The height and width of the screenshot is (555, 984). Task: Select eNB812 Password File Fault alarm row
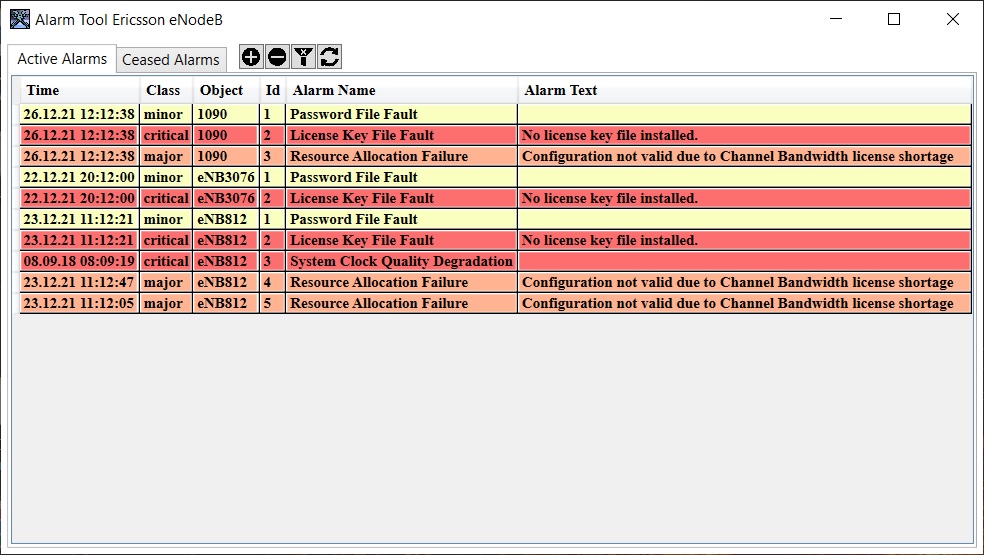353,219
